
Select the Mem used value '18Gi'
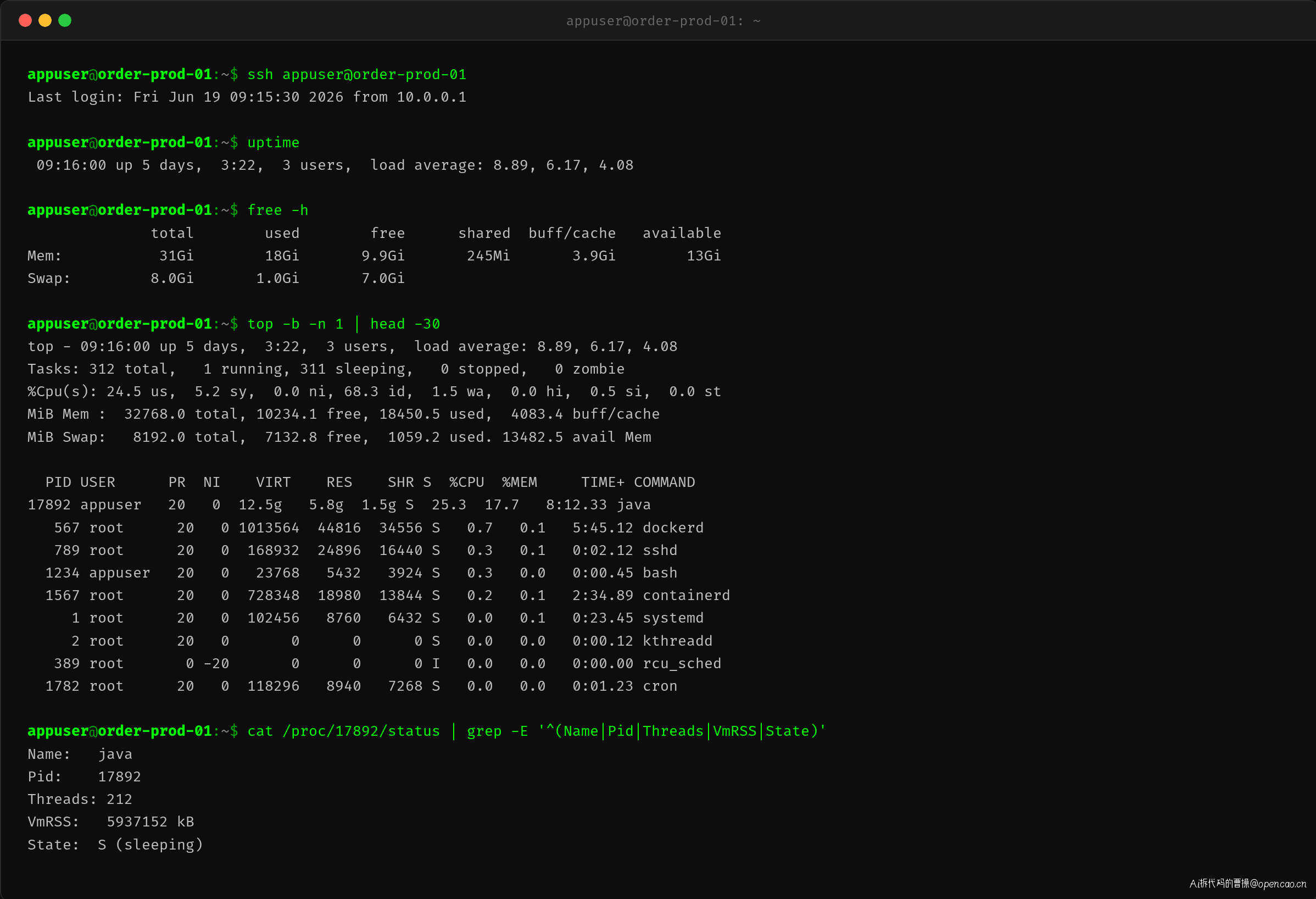[x=282, y=256]
